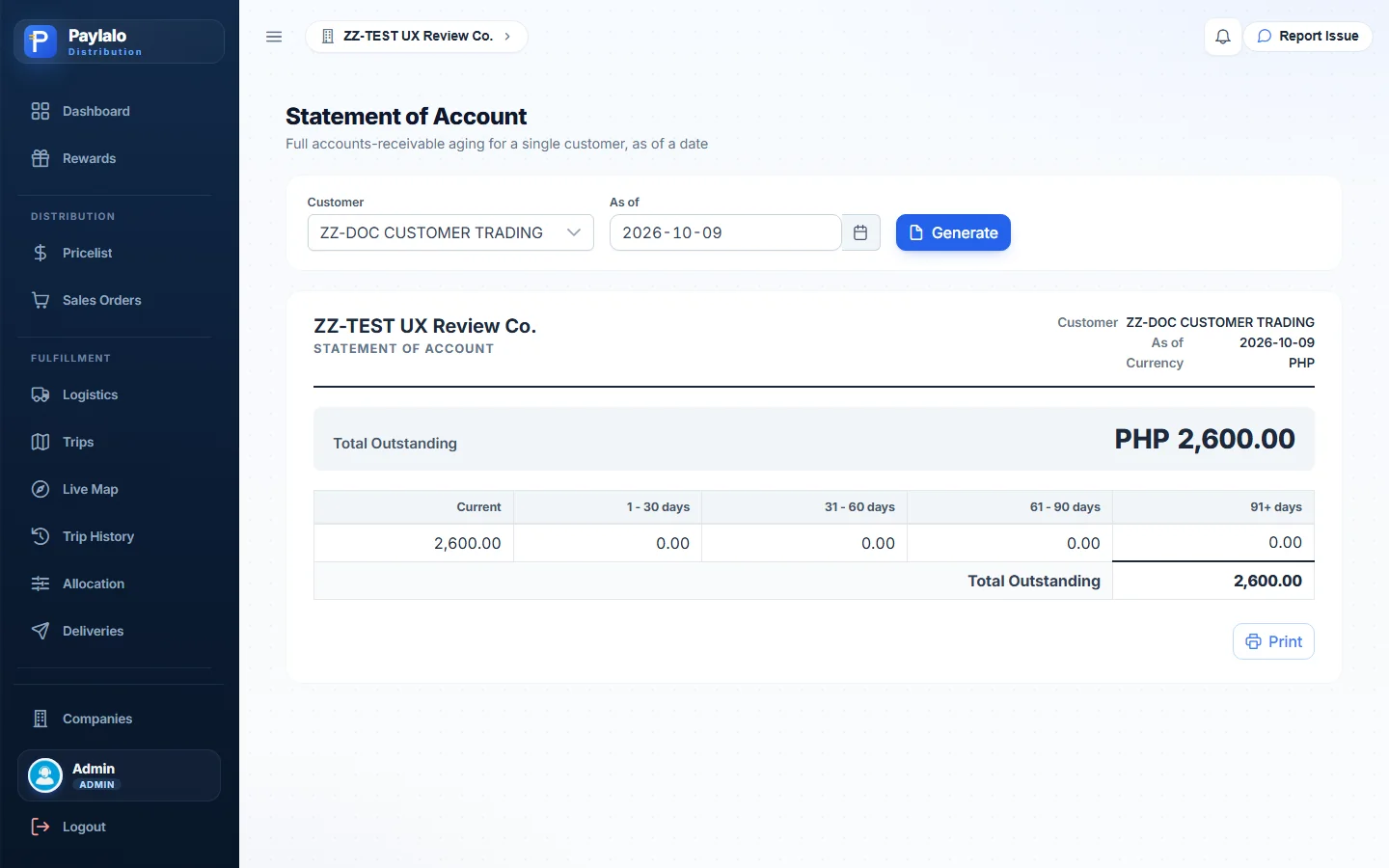Image resolution: width=1389 pixels, height=868 pixels.
Task: Click the Pricelist sidebar label
Action: pyautogui.click(x=88, y=253)
